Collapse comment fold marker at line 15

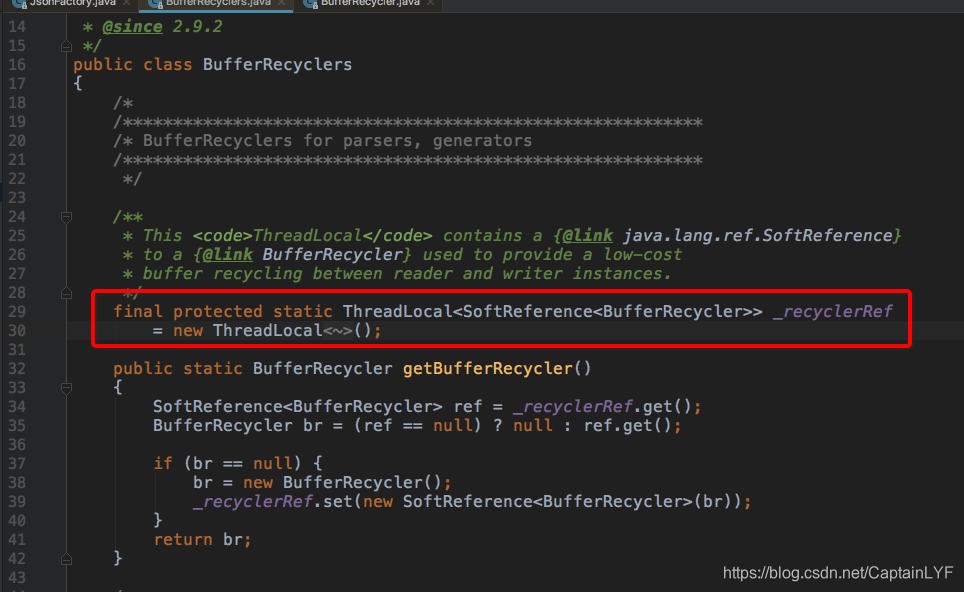[x=66, y=46]
